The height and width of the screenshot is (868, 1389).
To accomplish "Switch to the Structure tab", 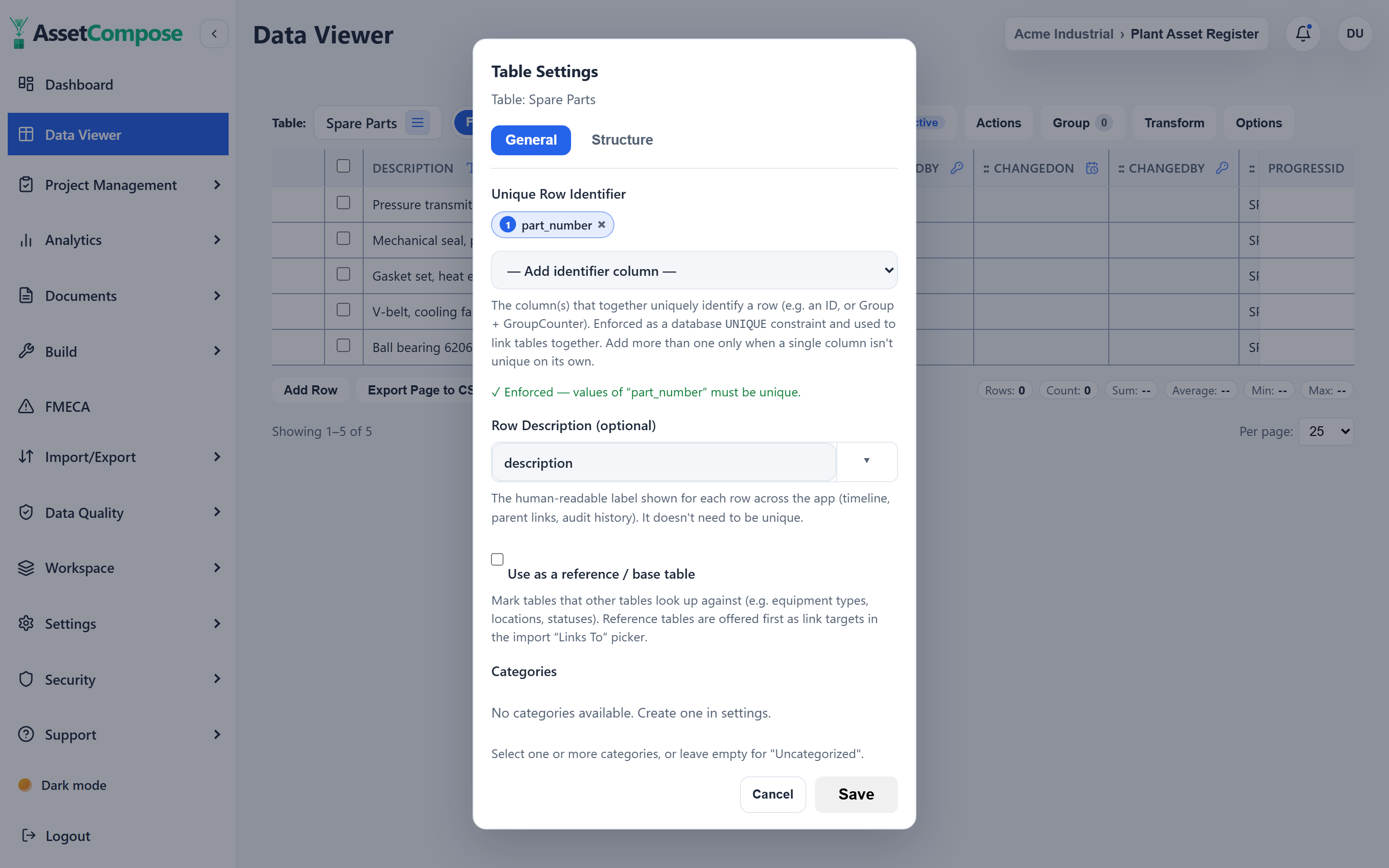I will tap(622, 139).
